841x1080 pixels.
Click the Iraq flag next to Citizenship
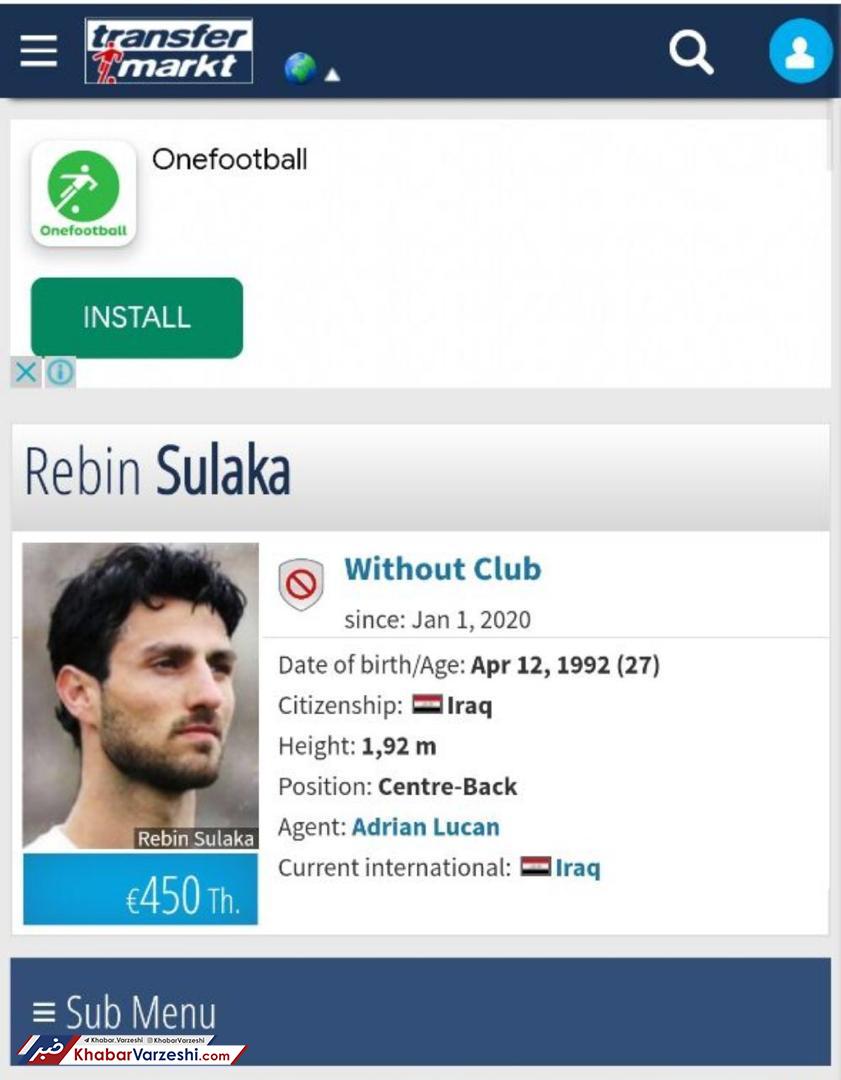coord(427,705)
